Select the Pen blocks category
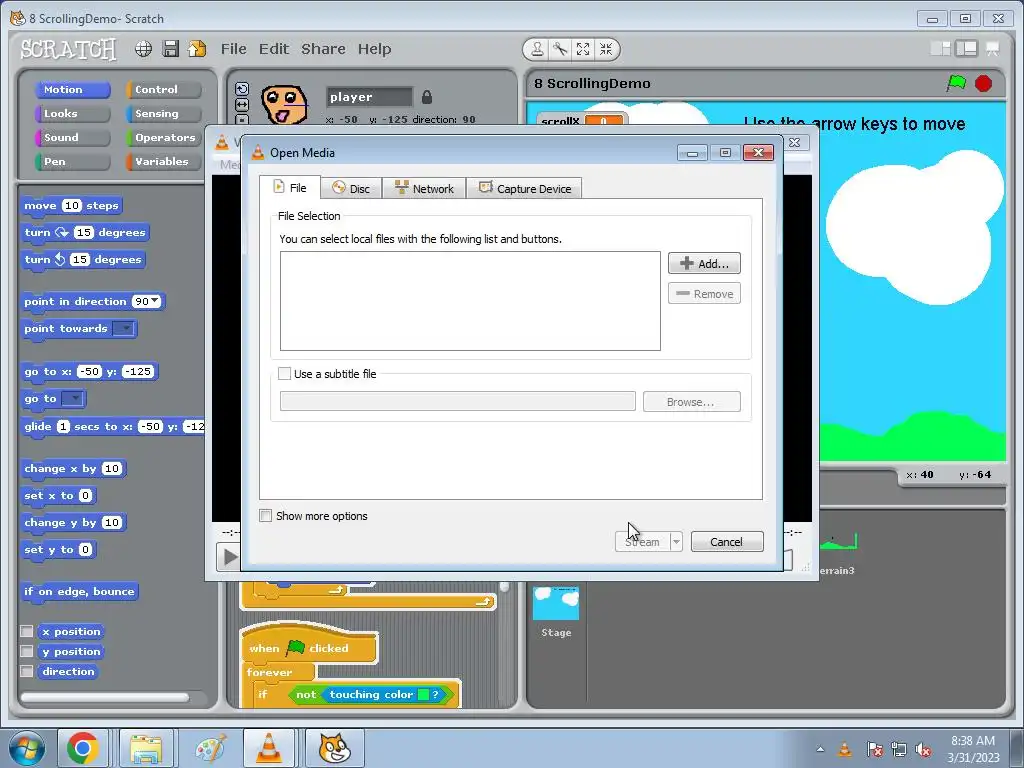The width and height of the screenshot is (1024, 768). 72,161
